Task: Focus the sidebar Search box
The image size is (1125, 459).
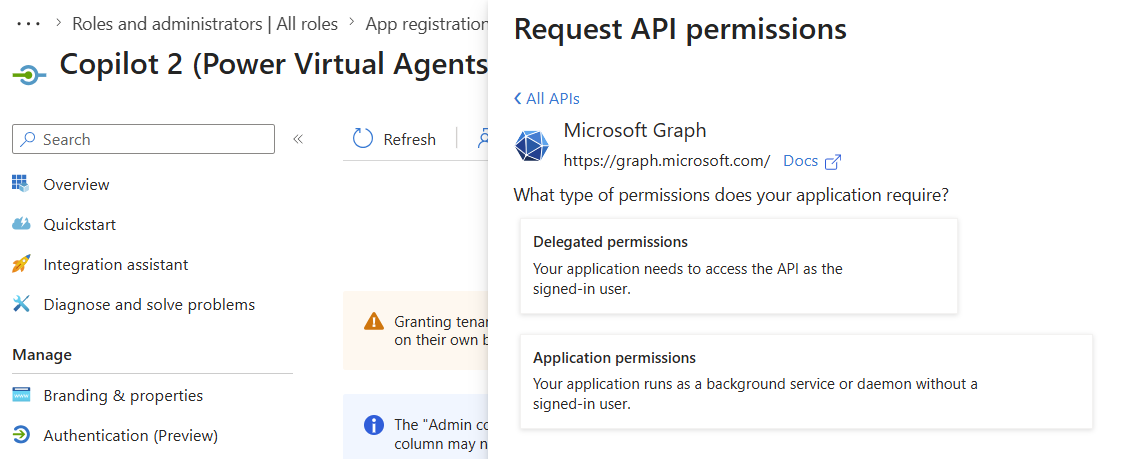Action: (x=143, y=139)
